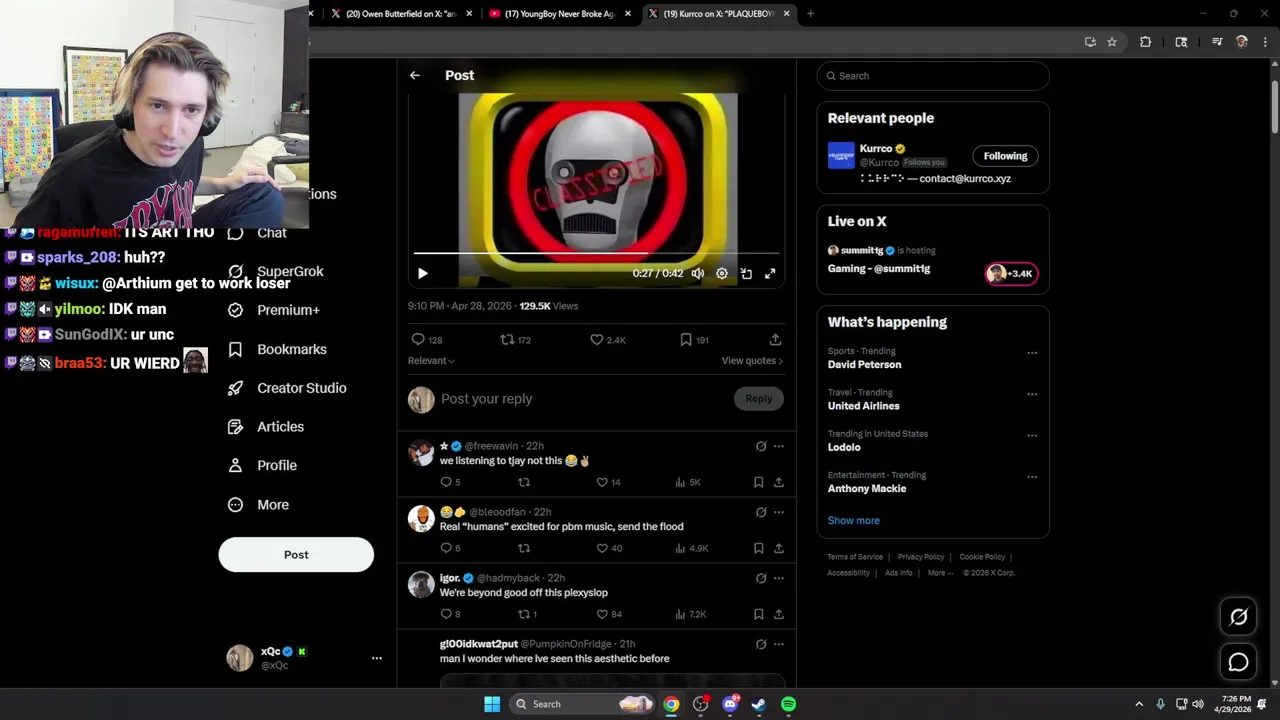Open options for United Airlines trend

(1032, 394)
